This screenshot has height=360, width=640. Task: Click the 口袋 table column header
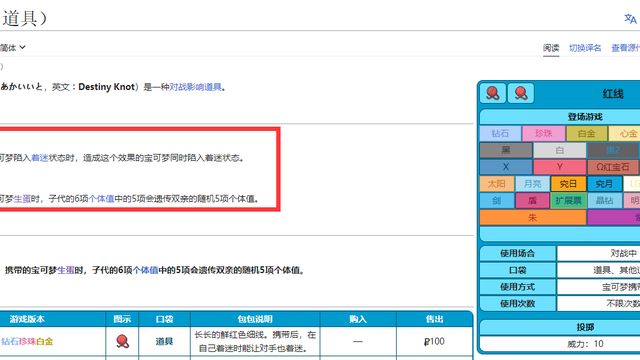[x=164, y=319]
